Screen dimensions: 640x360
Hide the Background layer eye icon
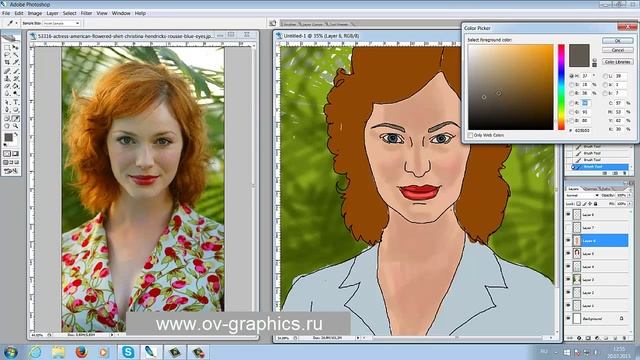coord(568,318)
